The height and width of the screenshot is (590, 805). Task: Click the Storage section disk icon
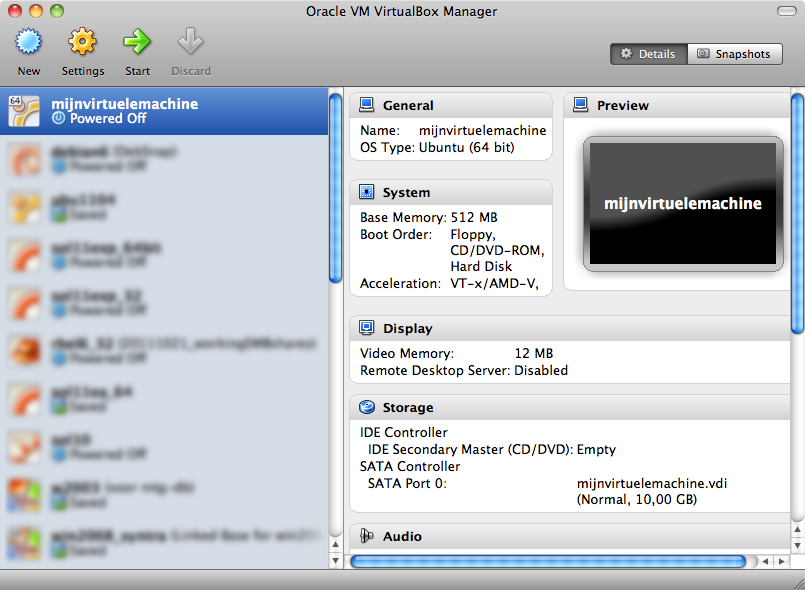click(x=367, y=407)
